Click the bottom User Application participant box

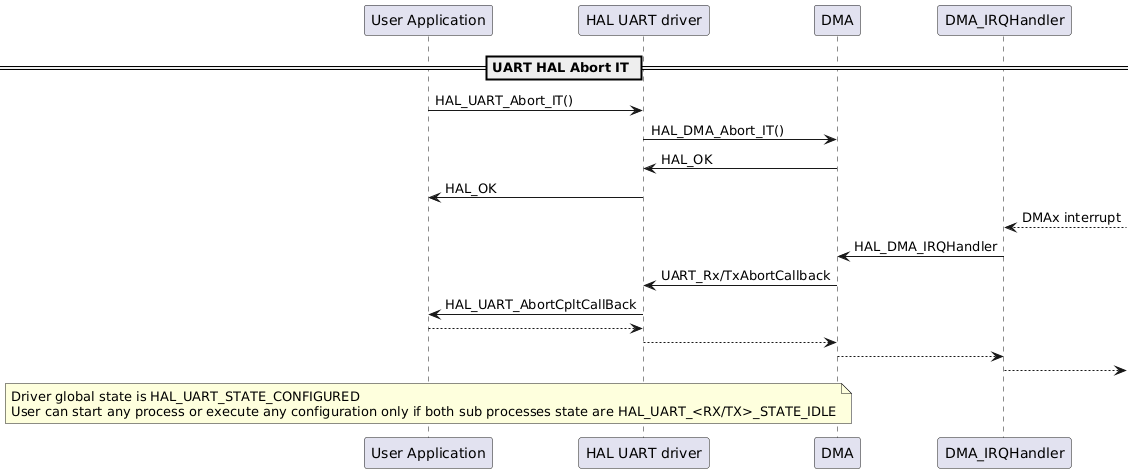click(428, 453)
